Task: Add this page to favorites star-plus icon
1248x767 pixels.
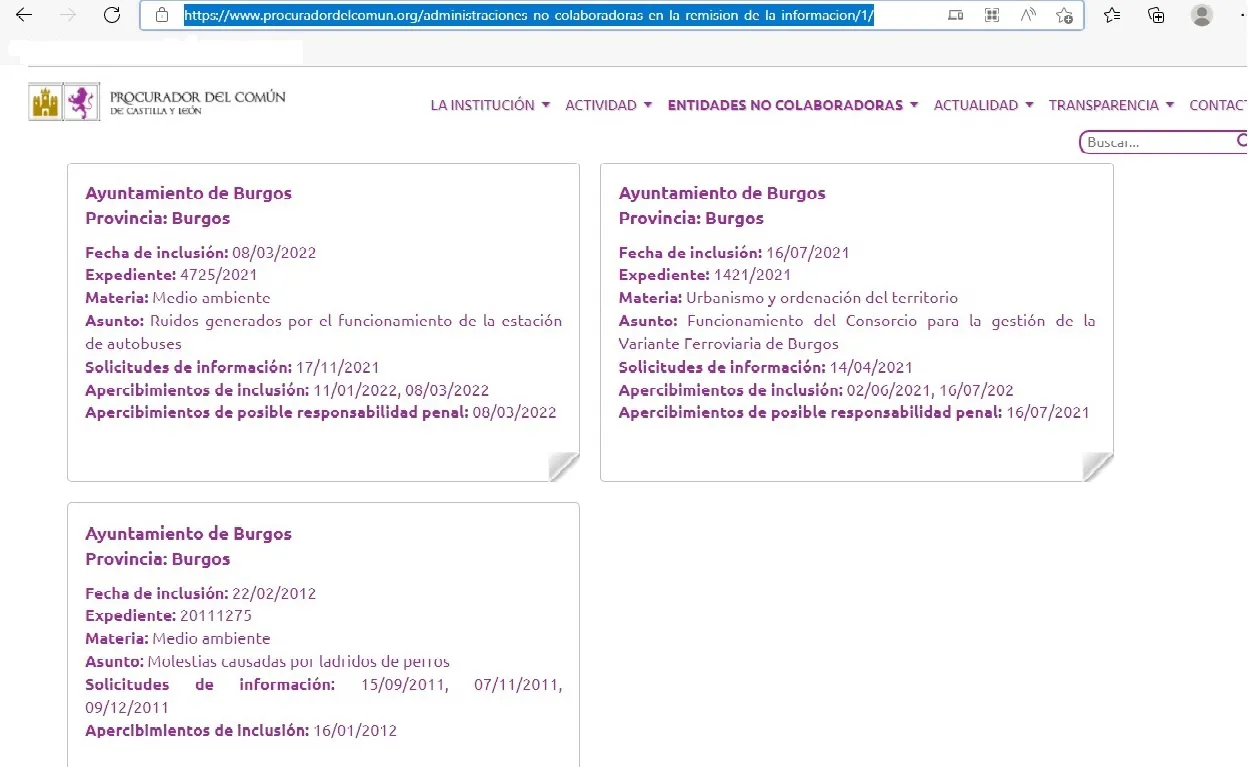Action: point(1064,15)
